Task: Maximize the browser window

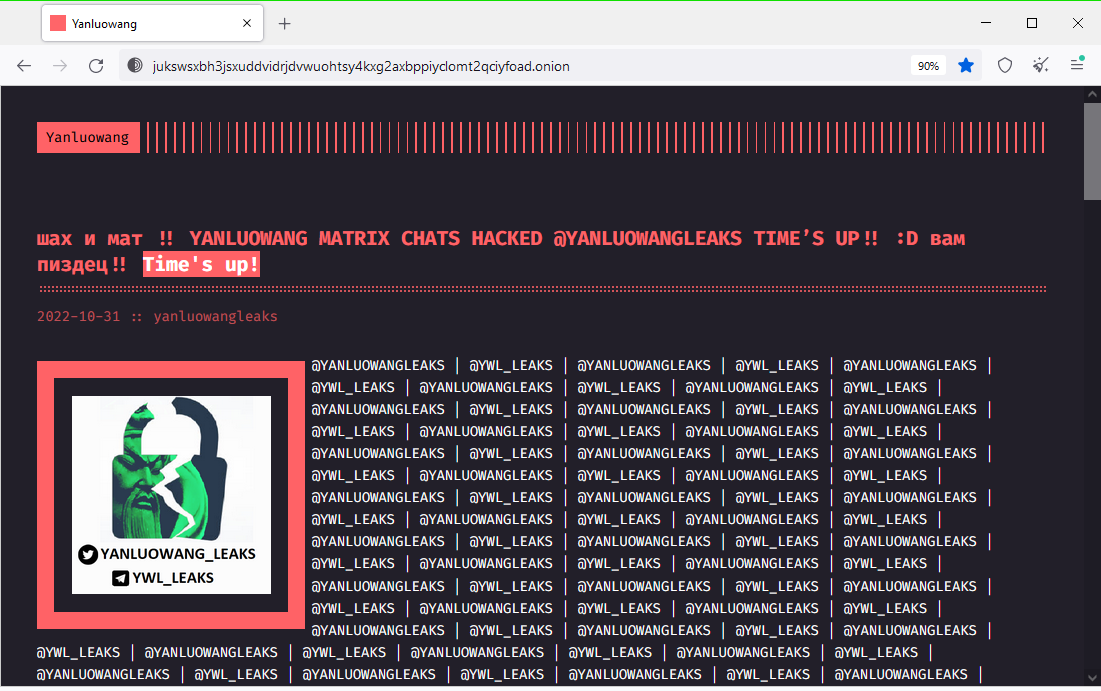Action: point(1031,23)
